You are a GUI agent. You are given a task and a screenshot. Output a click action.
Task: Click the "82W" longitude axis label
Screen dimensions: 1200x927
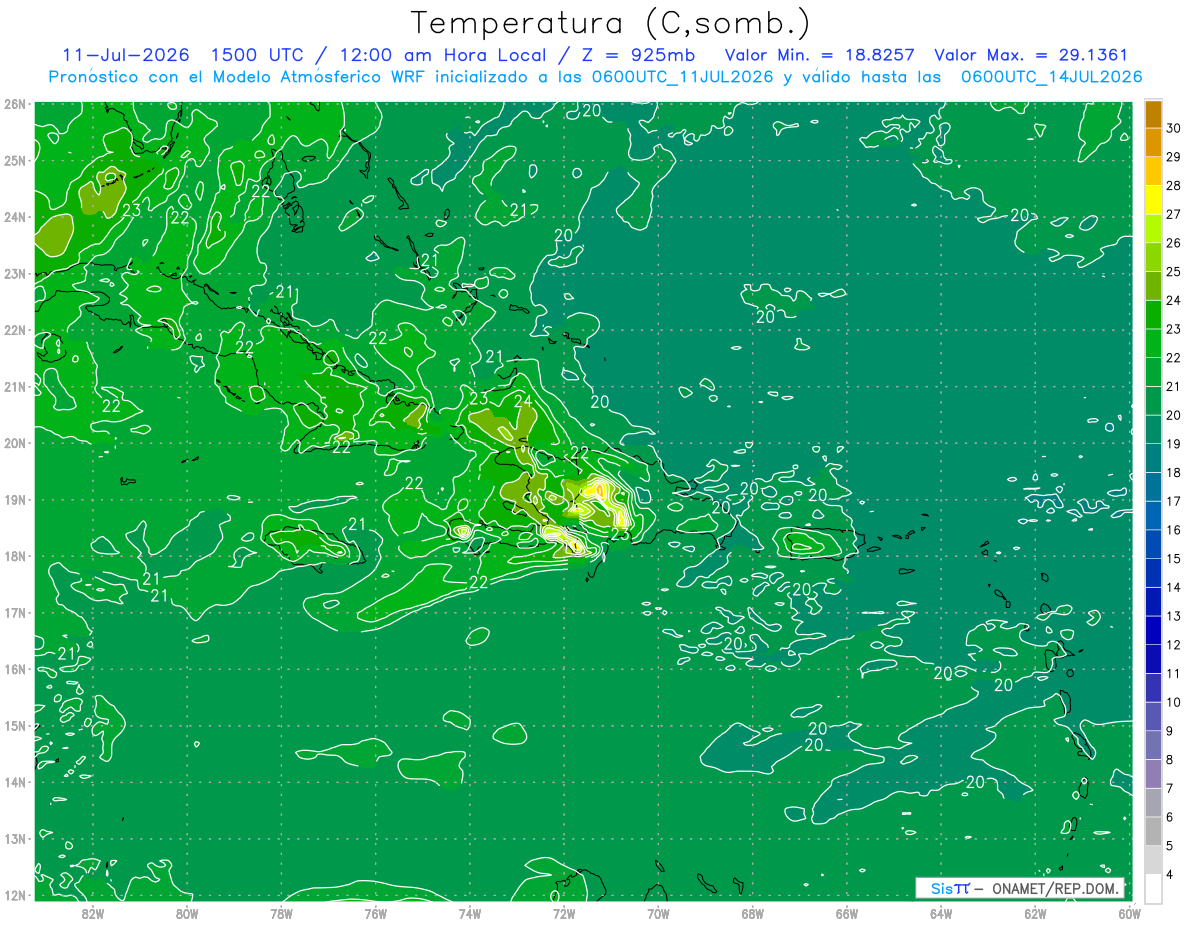pos(92,913)
